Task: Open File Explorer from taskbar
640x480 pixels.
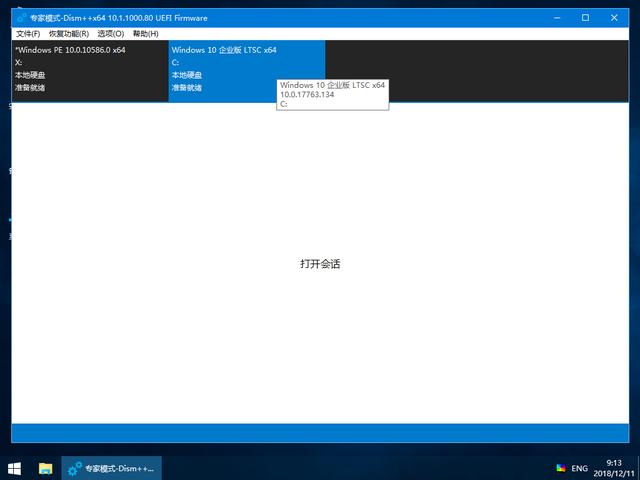Action: (45, 468)
